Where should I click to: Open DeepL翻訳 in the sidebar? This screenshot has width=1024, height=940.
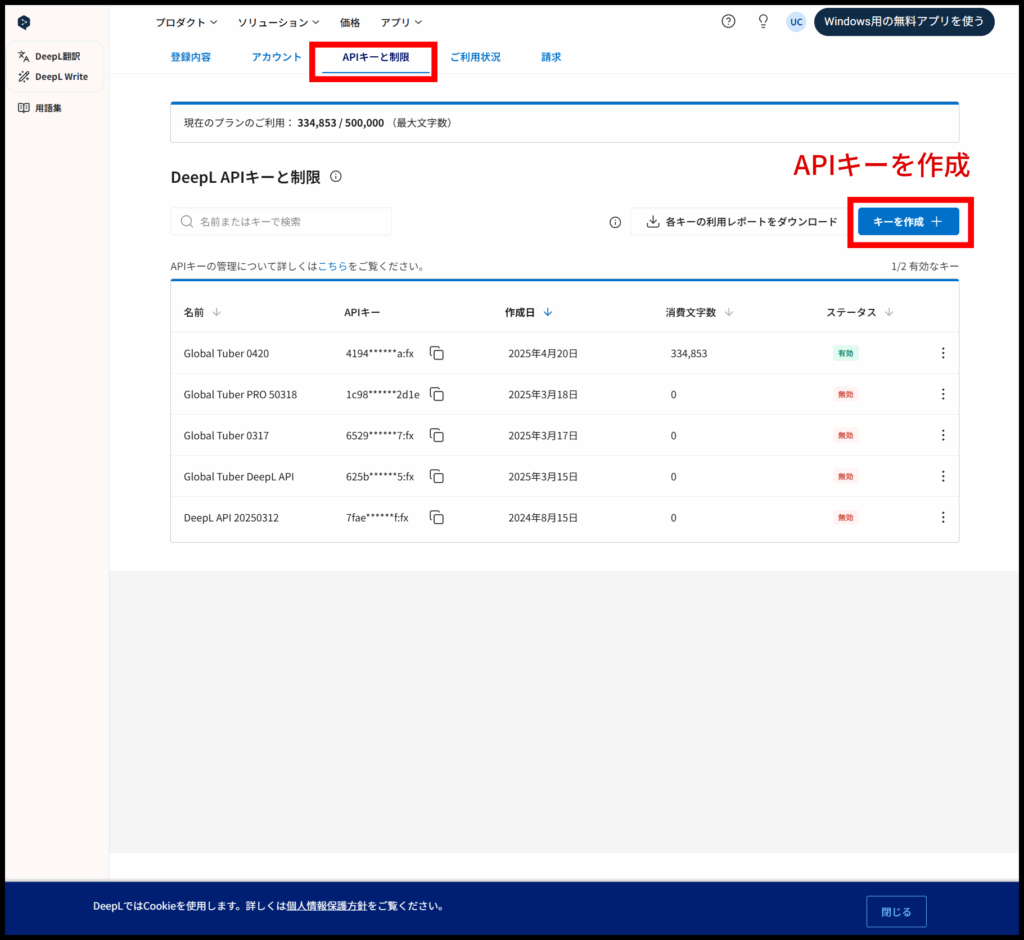[49, 56]
